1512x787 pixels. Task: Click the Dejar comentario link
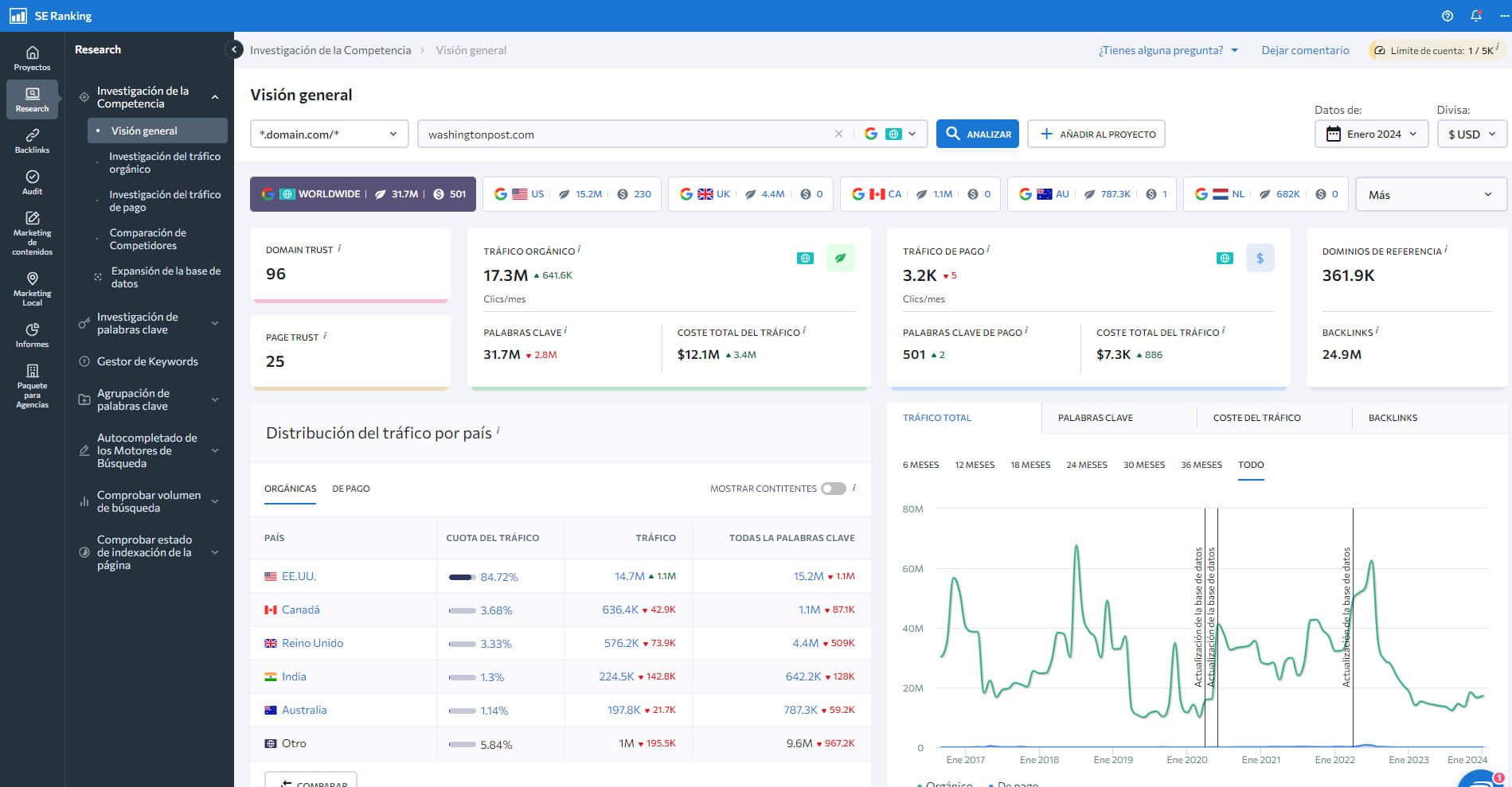point(1305,50)
